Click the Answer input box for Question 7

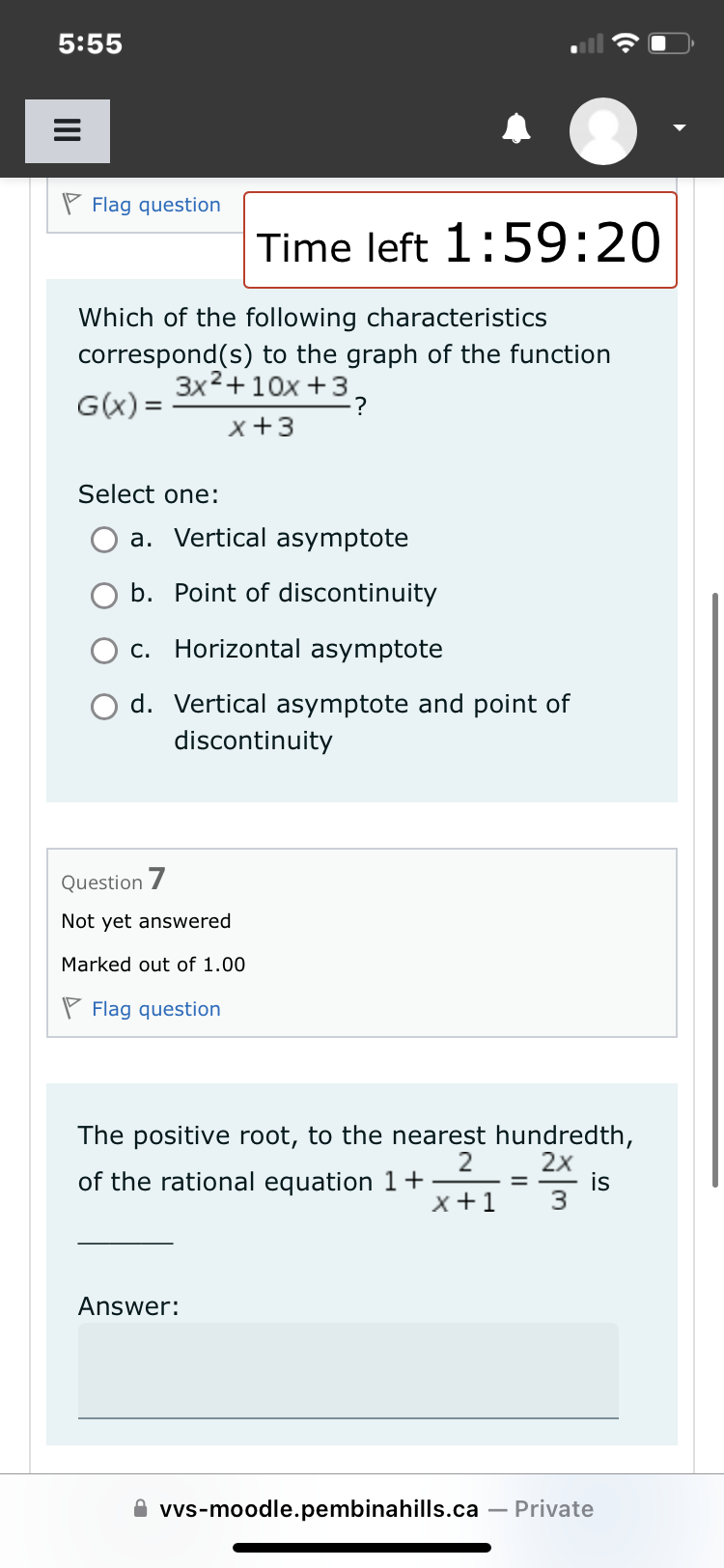point(348,1371)
